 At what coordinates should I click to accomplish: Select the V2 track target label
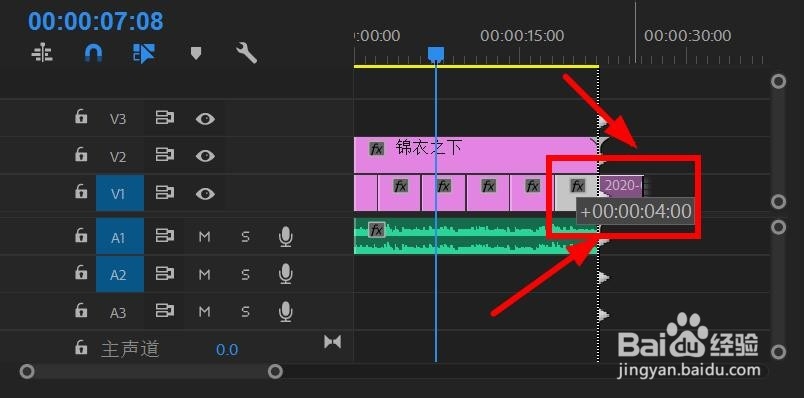click(118, 156)
